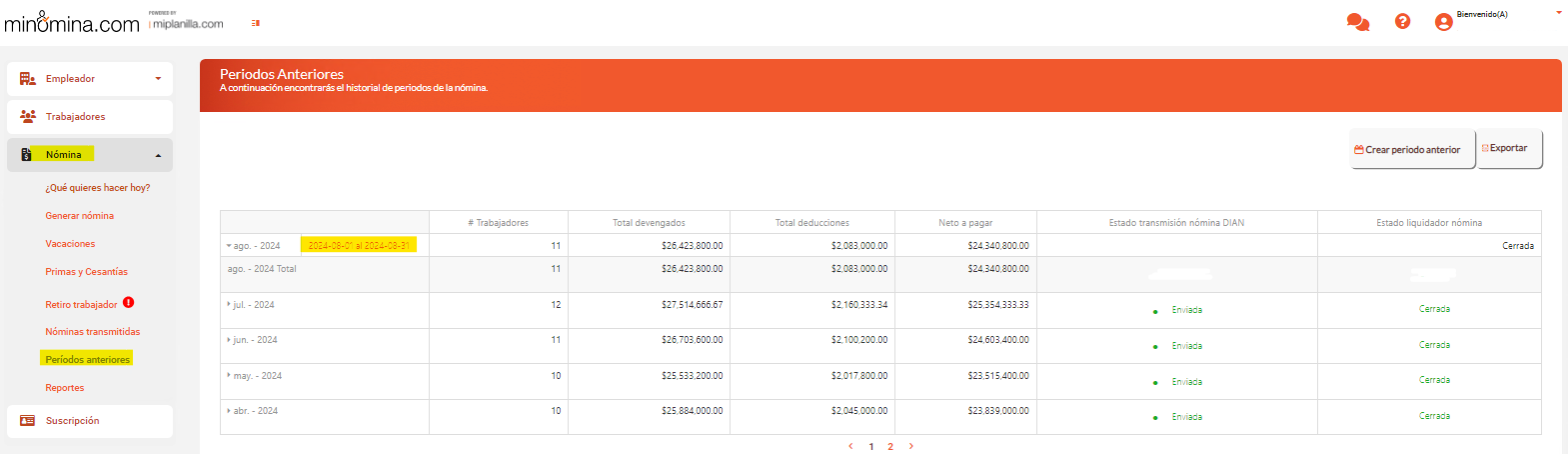Screen dimensions: 1568x454
Task: Open the Trabajadores section
Action: [x=90, y=117]
